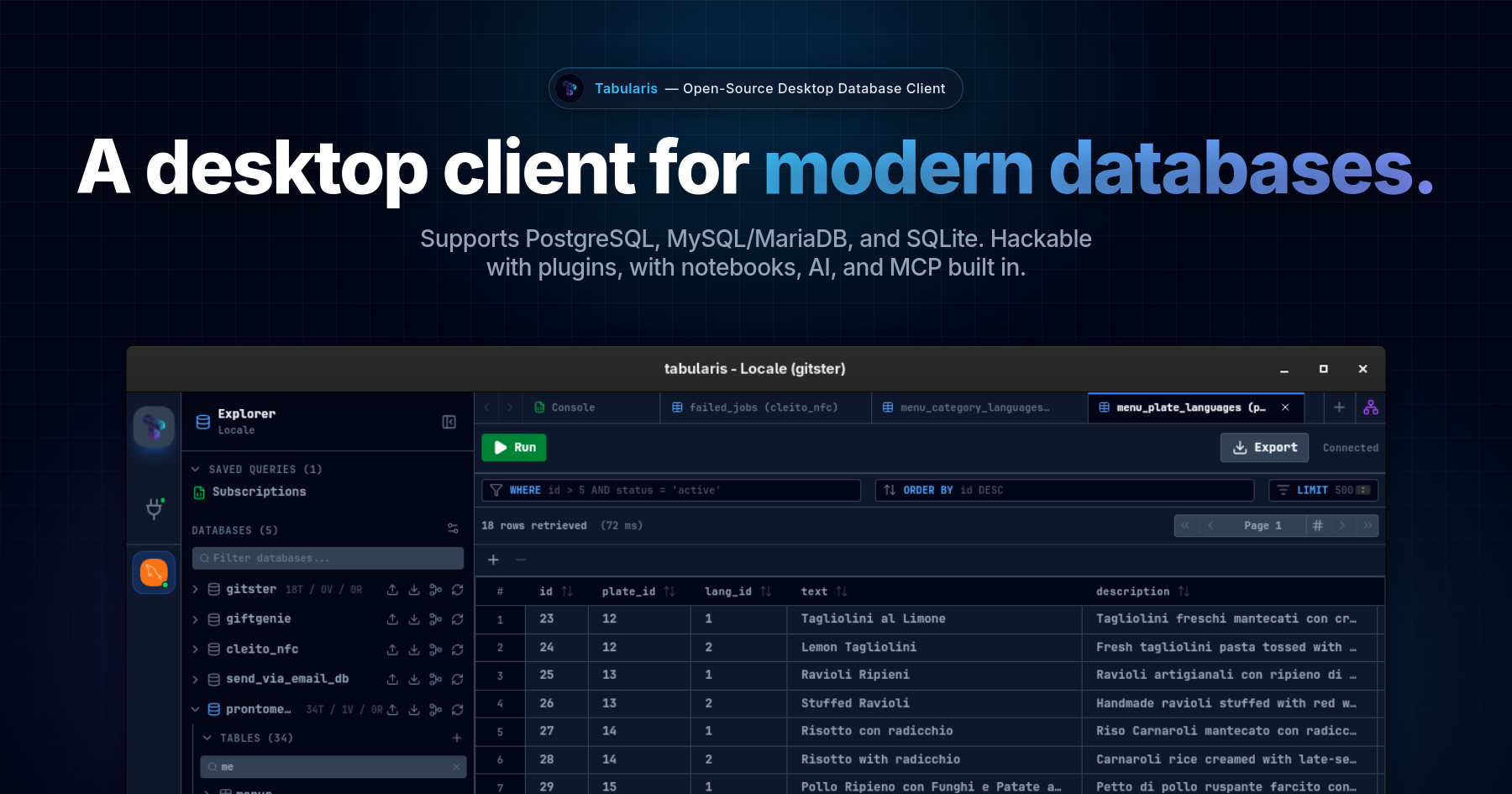This screenshot has height=794, width=1512.
Task: Collapse the prontome database tree
Action: 196,709
